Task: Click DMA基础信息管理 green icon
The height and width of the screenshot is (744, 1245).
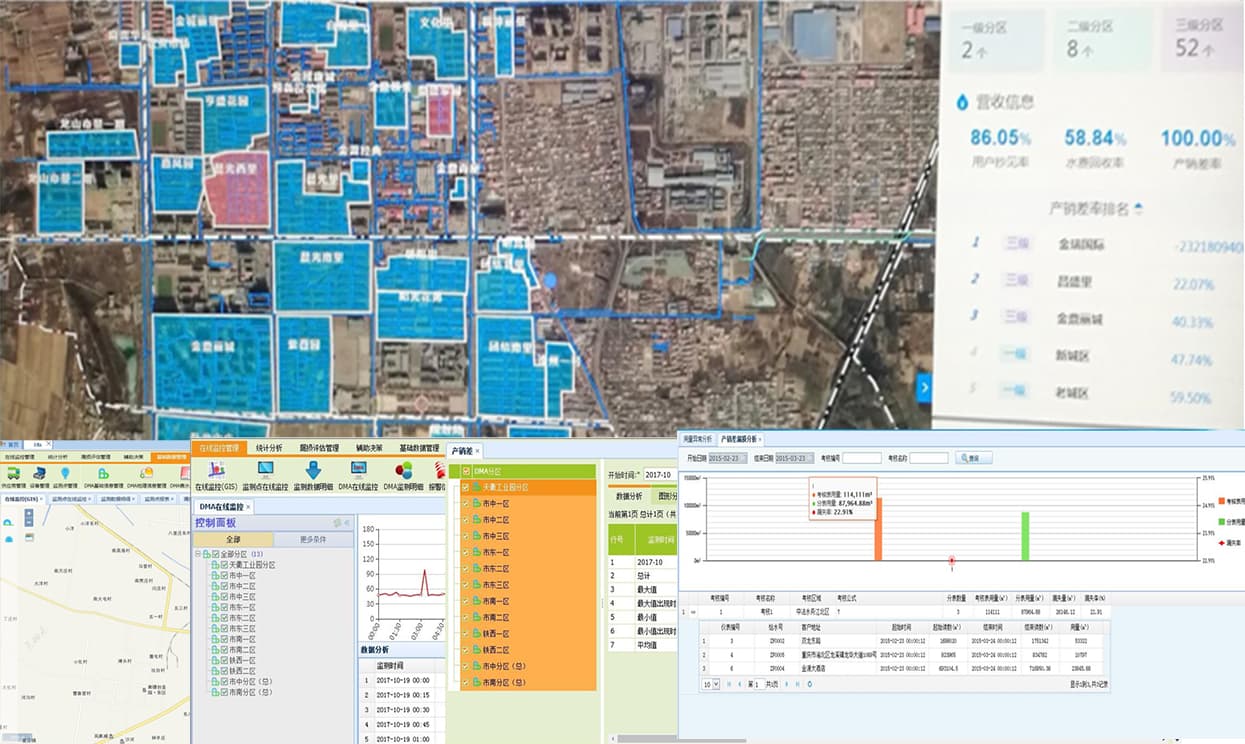Action: coord(103,473)
